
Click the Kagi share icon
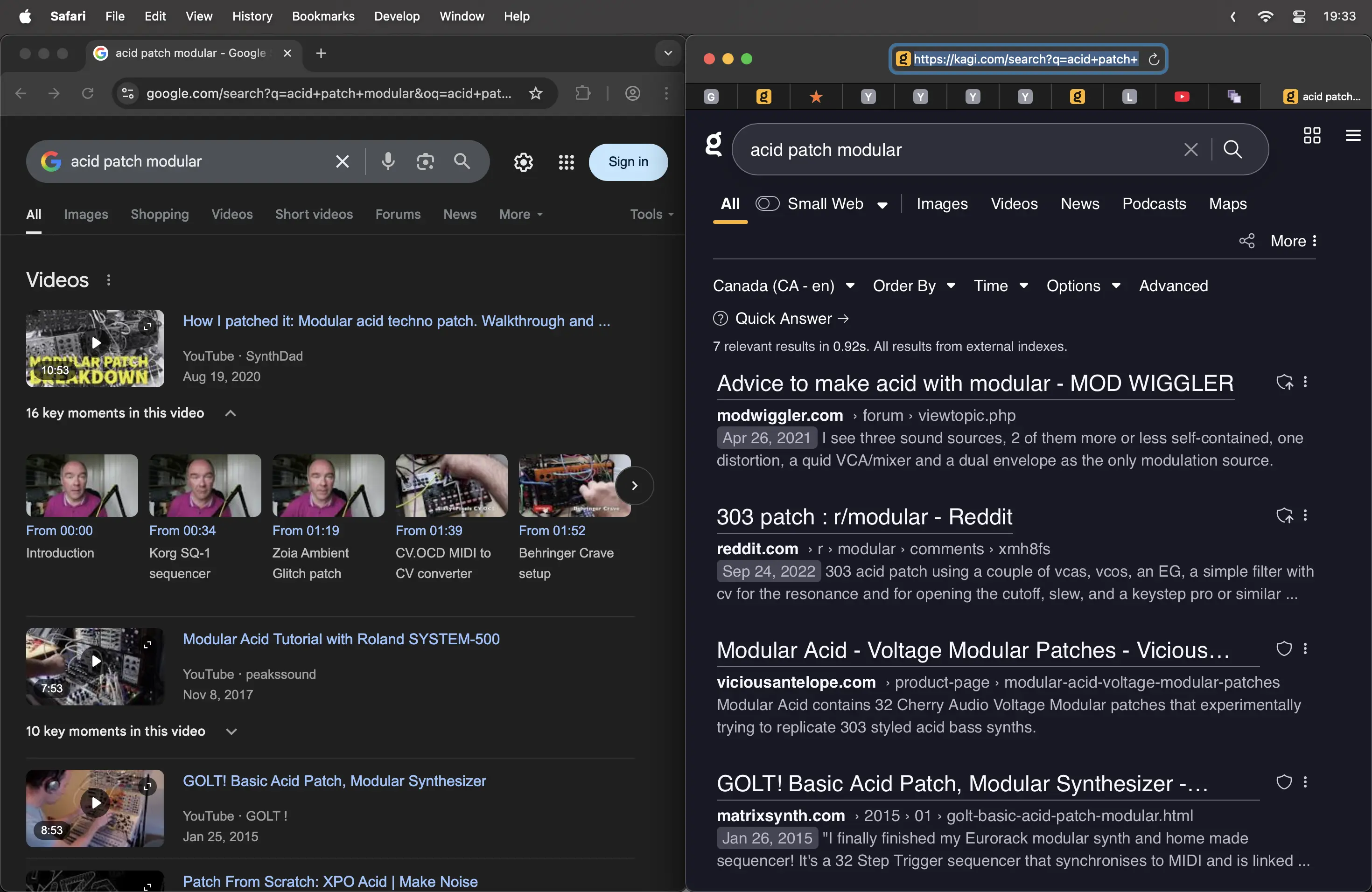pyautogui.click(x=1246, y=241)
